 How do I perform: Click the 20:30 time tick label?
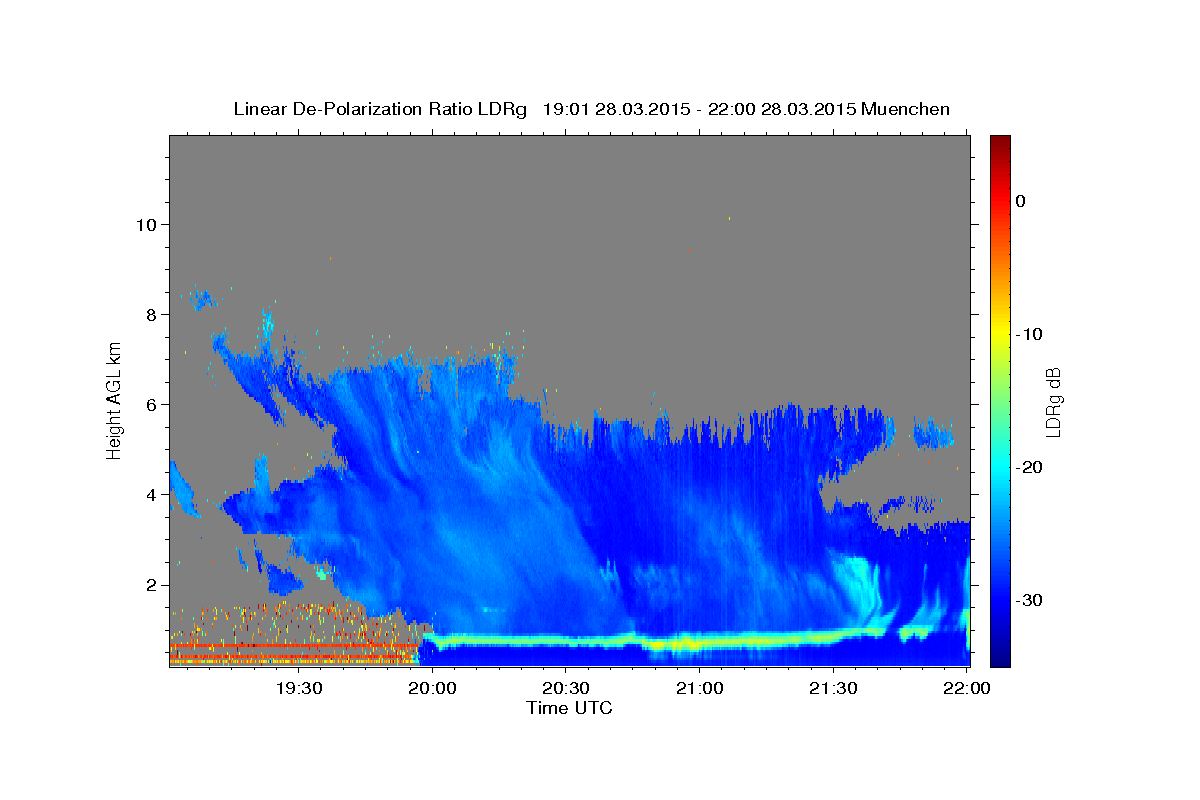click(565, 688)
